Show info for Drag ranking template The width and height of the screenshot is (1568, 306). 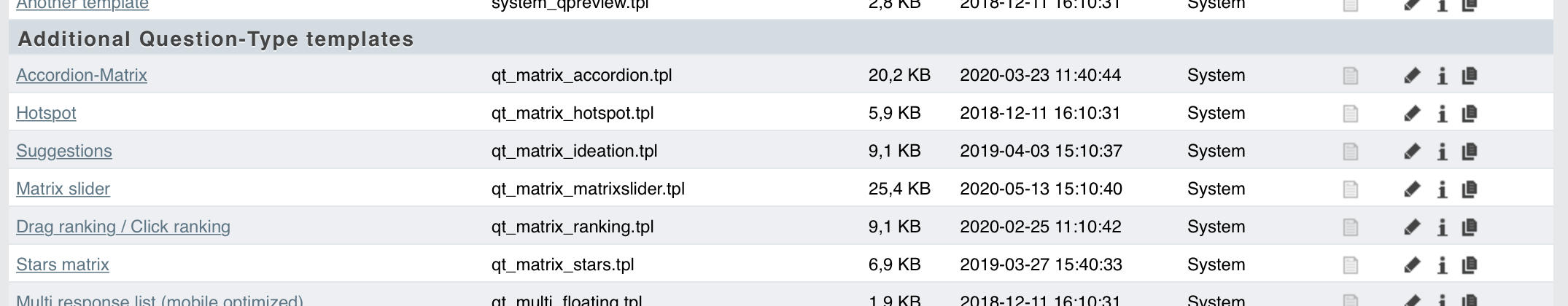point(1442,227)
